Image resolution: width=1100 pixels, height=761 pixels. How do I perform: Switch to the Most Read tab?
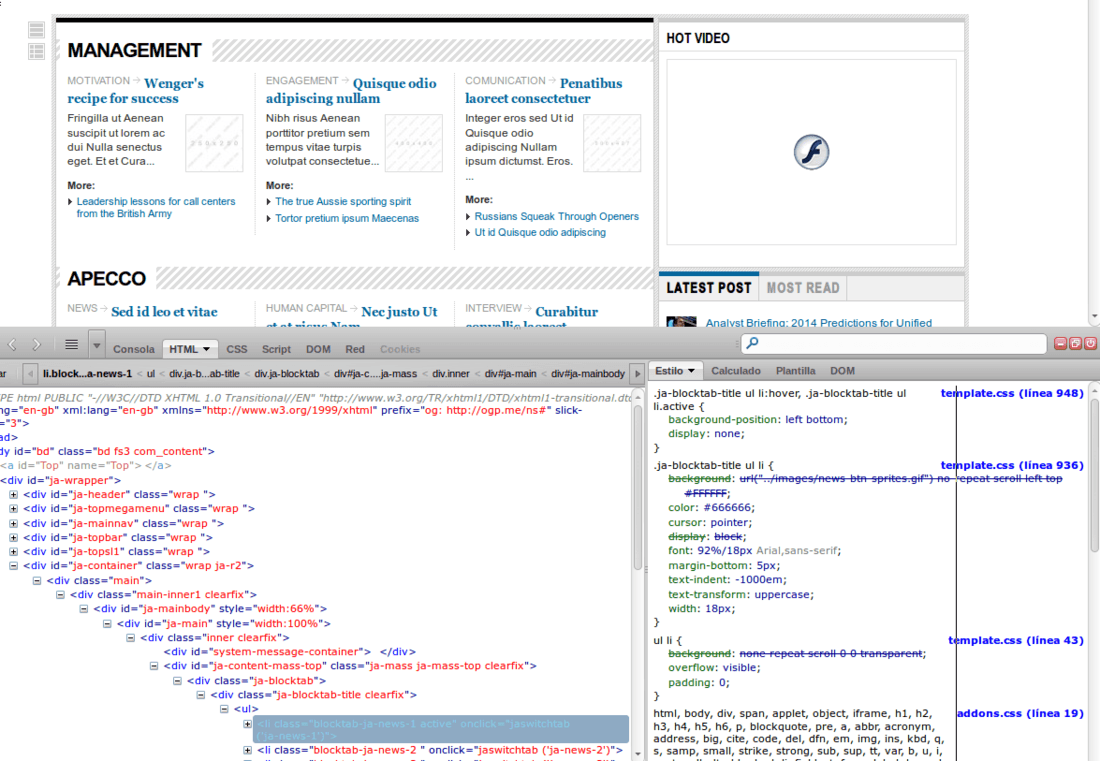[x=803, y=288]
